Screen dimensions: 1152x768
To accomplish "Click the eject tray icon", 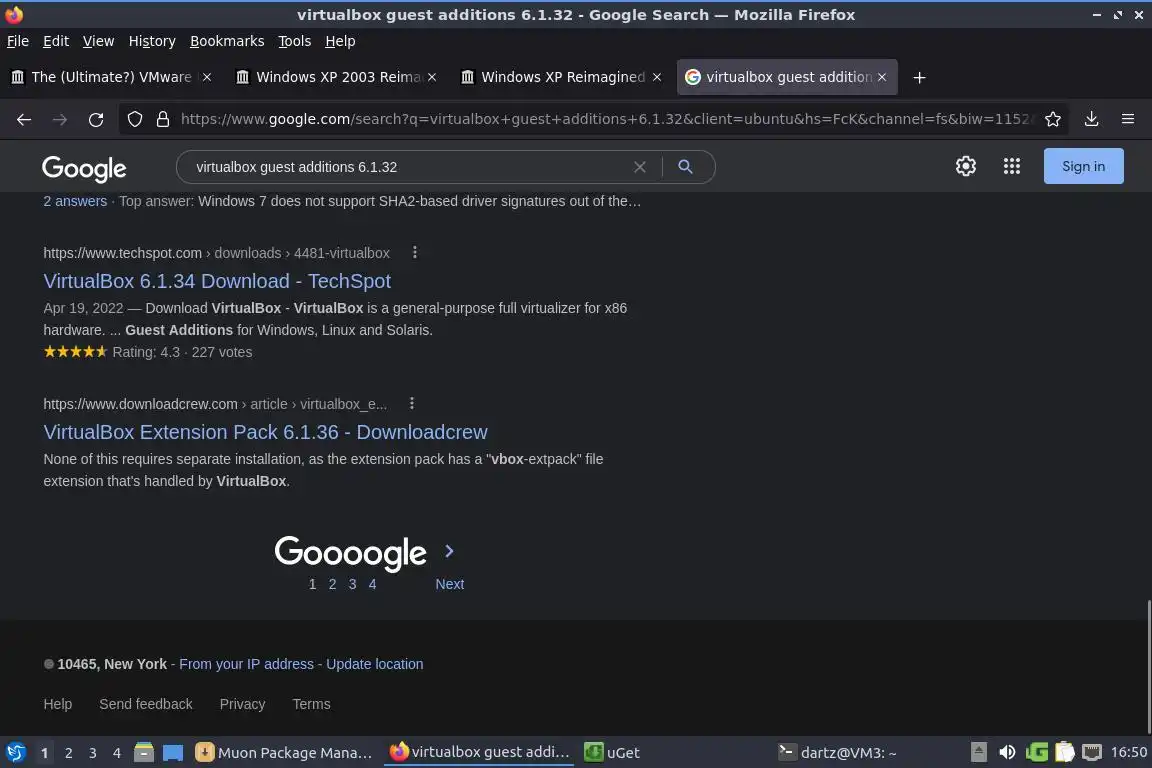I will [x=979, y=752].
